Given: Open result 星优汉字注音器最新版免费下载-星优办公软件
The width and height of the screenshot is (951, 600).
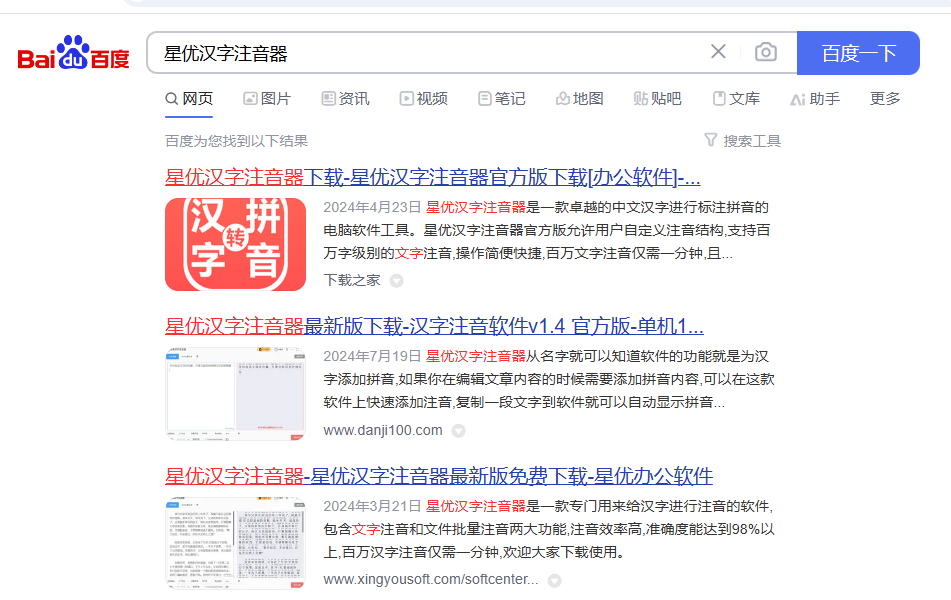Looking at the screenshot, I should click(x=439, y=476).
